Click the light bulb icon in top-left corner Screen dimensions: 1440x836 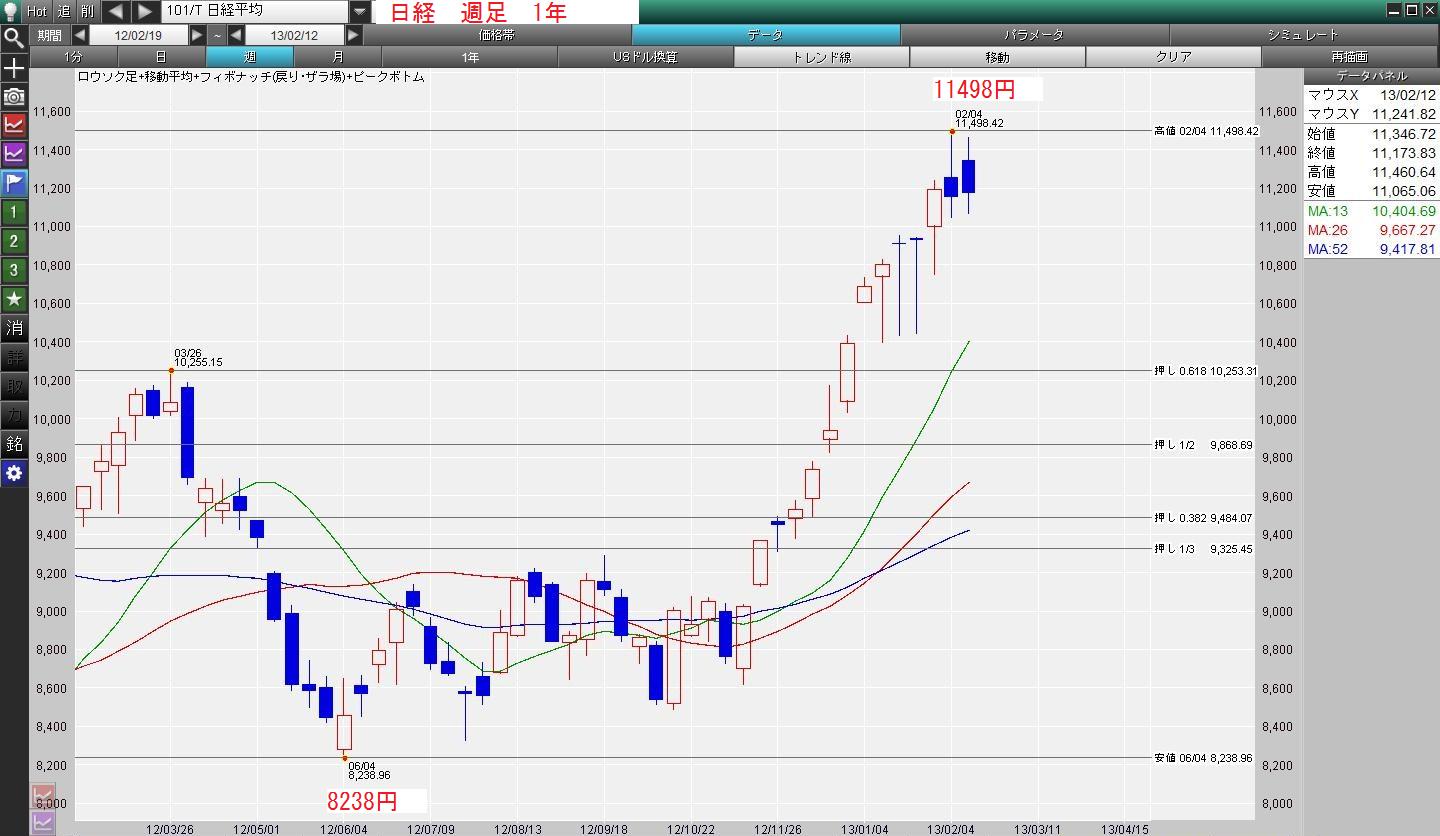(11, 11)
